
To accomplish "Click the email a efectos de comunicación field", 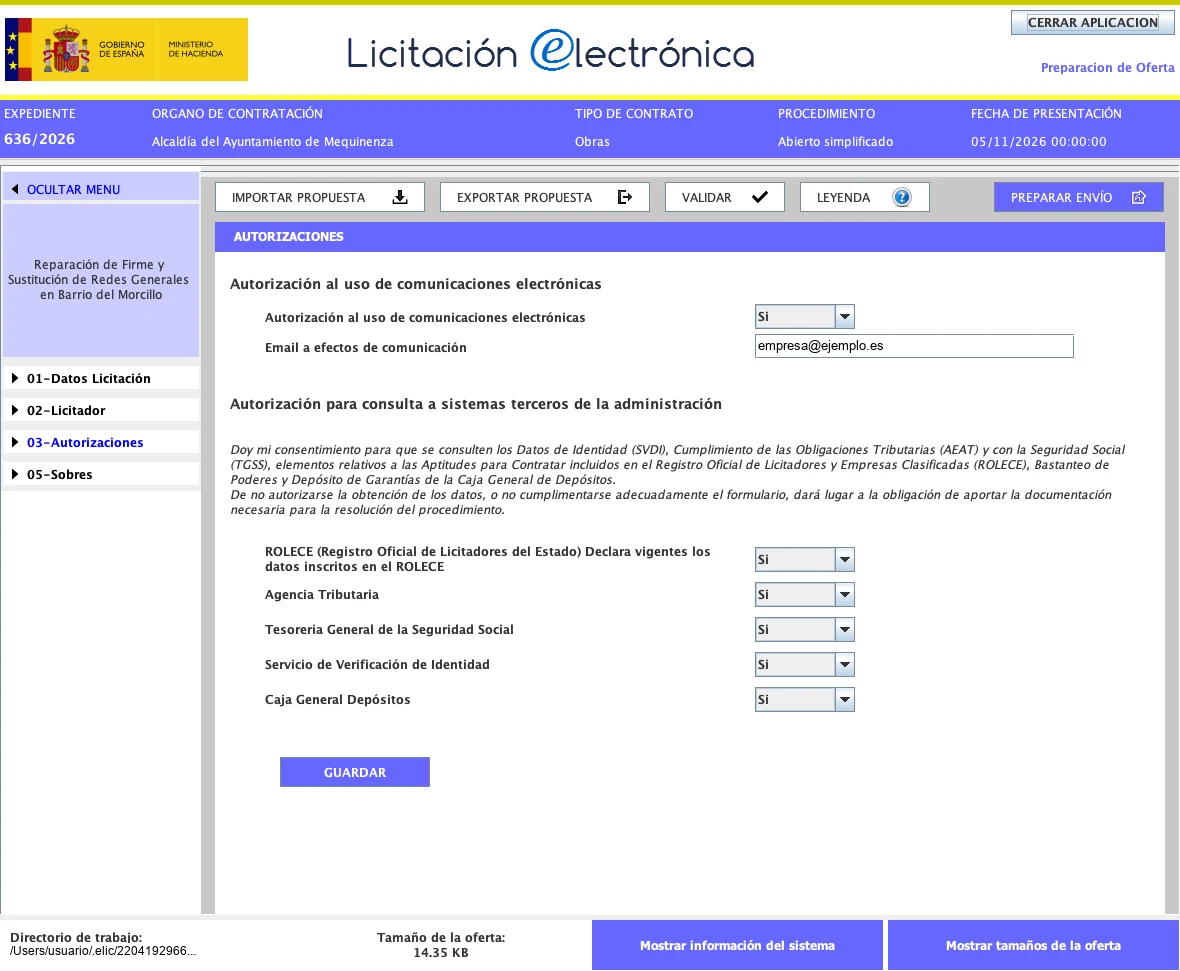I will click(x=914, y=346).
